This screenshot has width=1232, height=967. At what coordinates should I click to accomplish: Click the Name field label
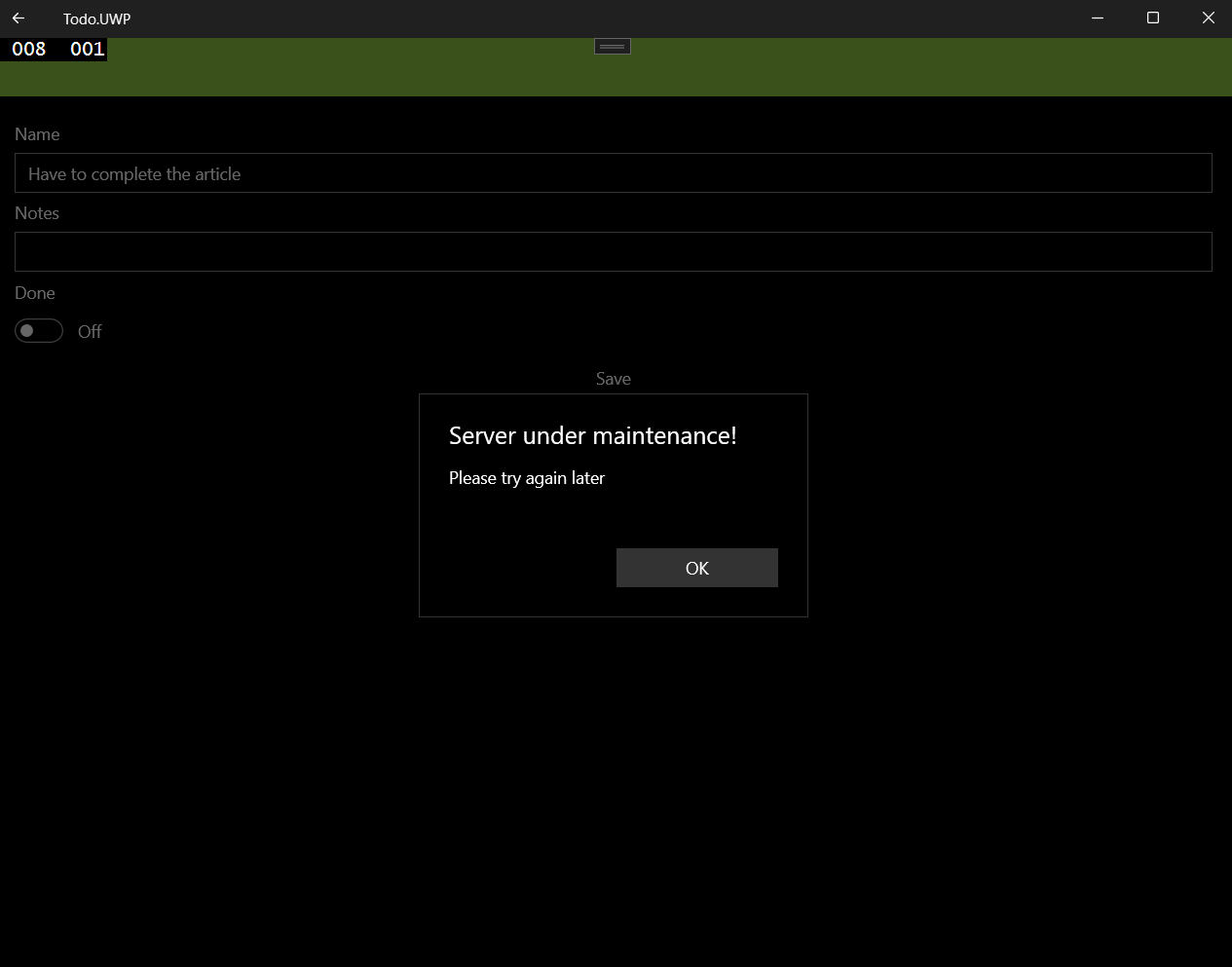point(37,134)
